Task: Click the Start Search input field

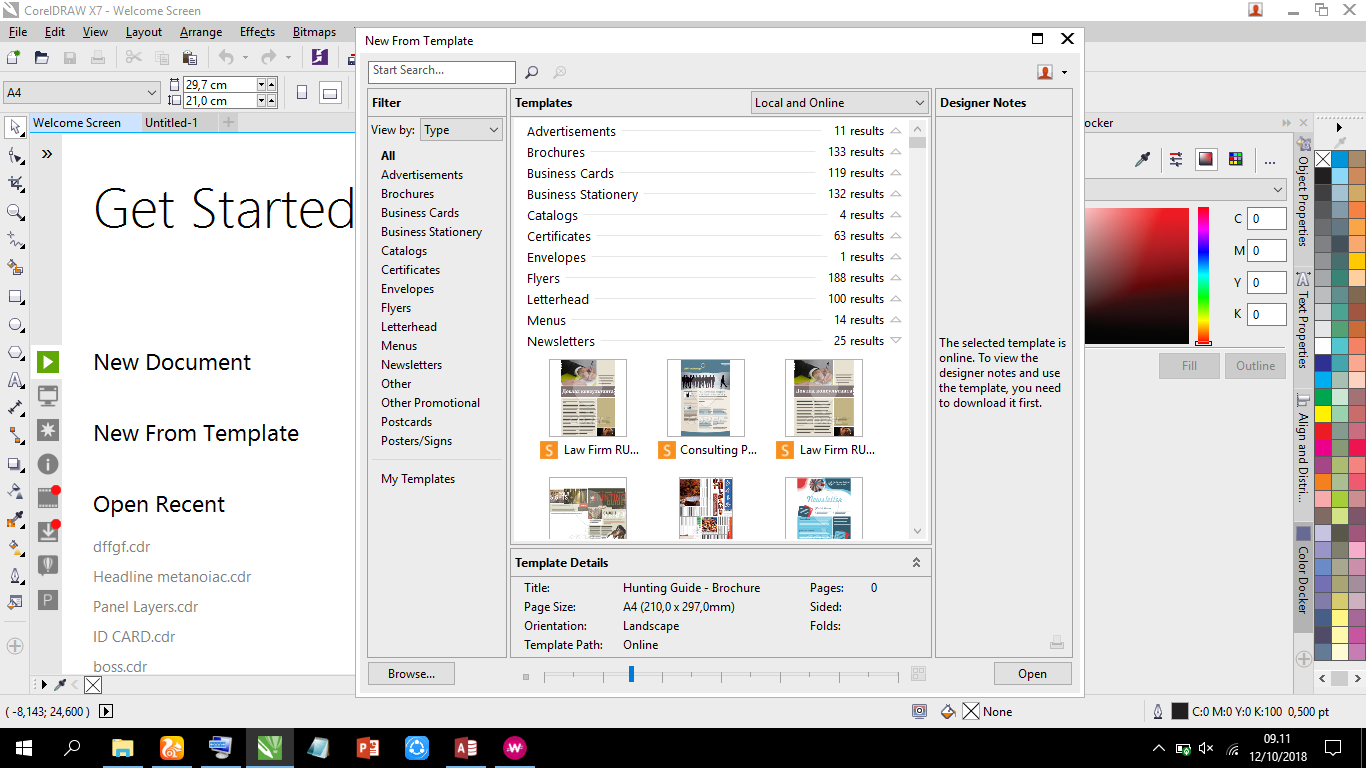Action: tap(441, 72)
